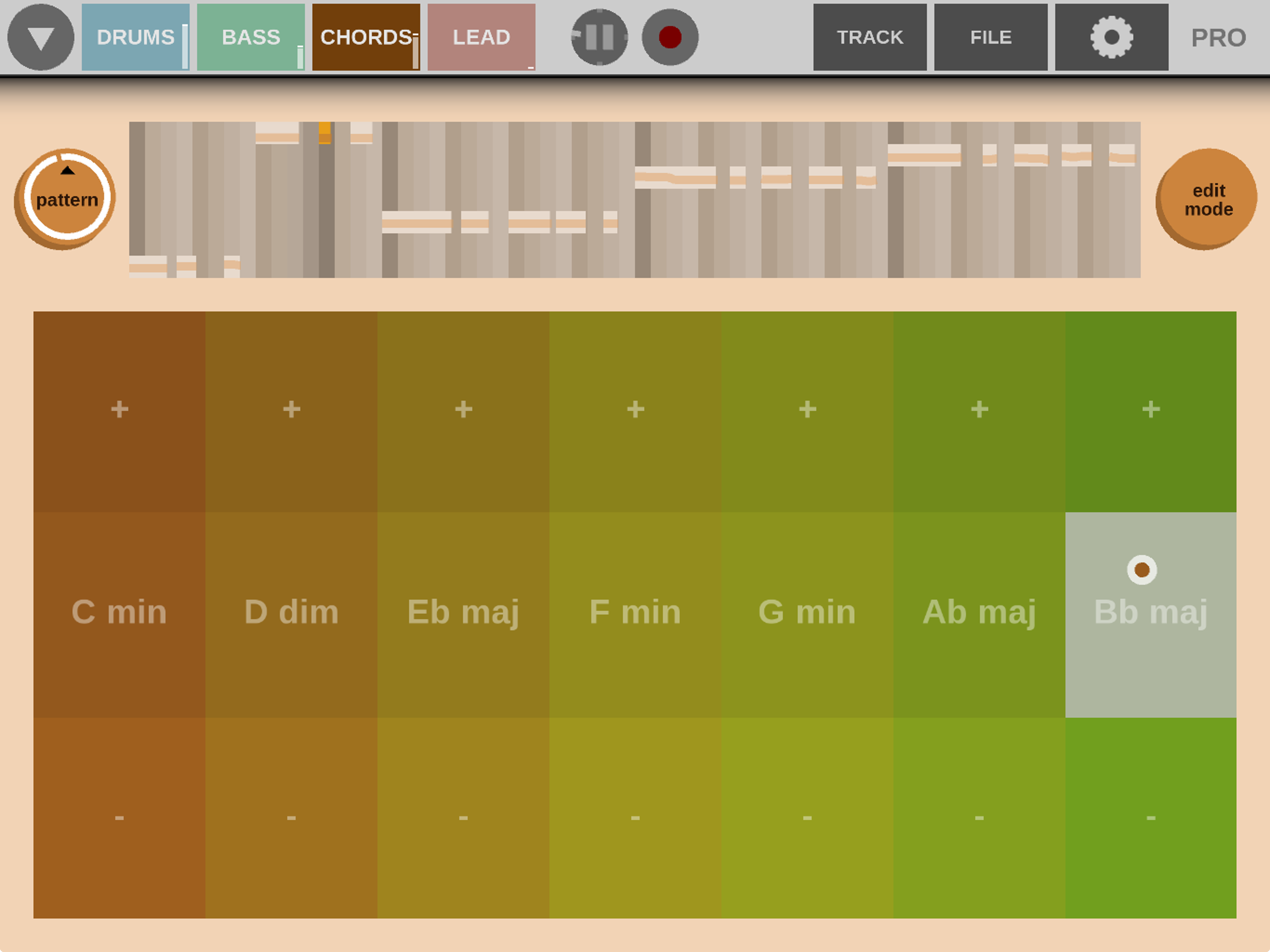1270x952 pixels.
Task: Play the Ab maj chord pad
Action: (979, 615)
